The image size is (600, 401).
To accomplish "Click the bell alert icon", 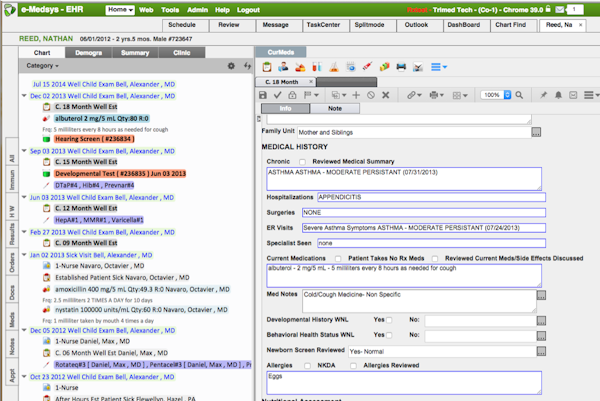I will point(558,95).
